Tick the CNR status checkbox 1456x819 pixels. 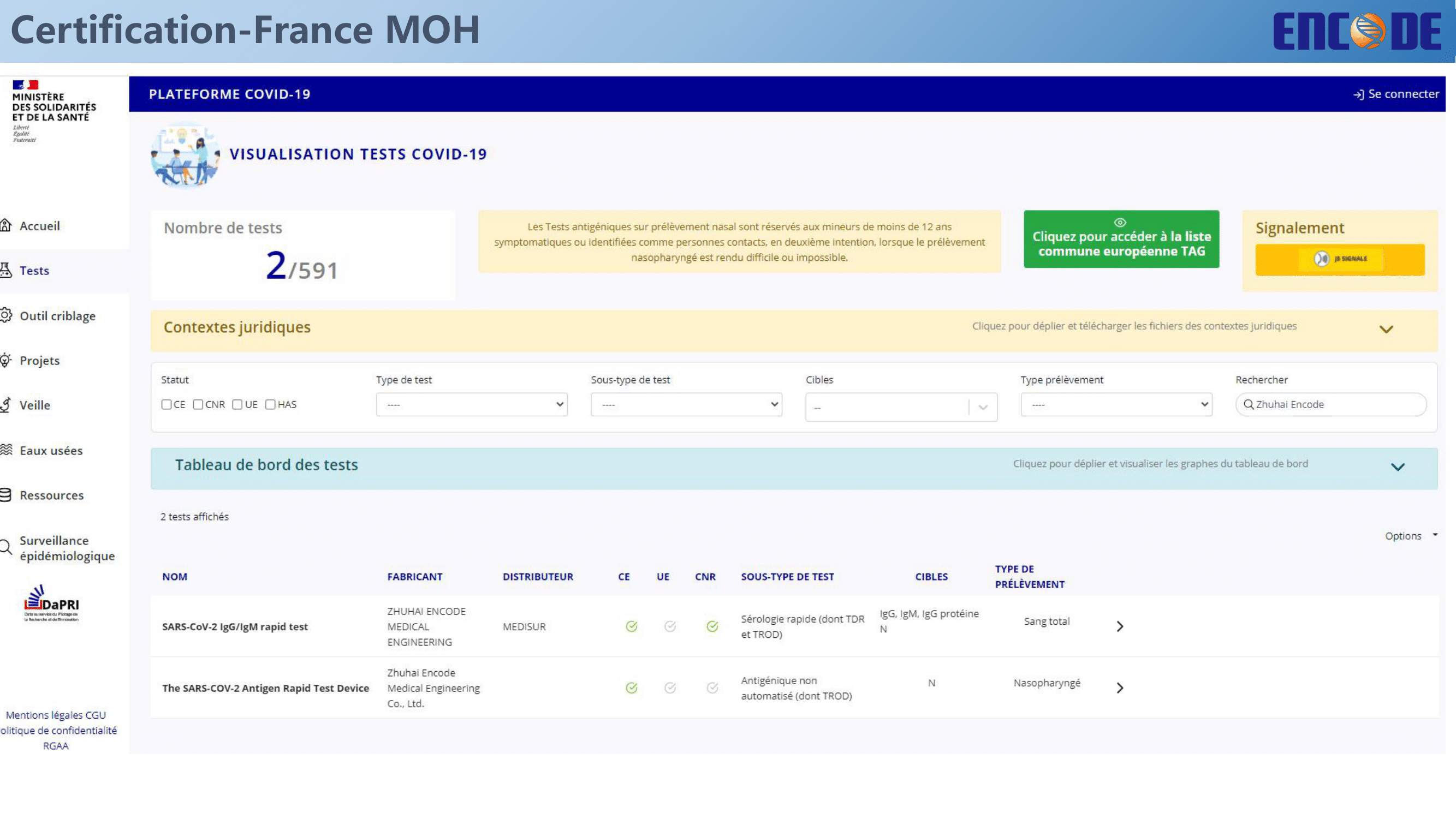[198, 404]
